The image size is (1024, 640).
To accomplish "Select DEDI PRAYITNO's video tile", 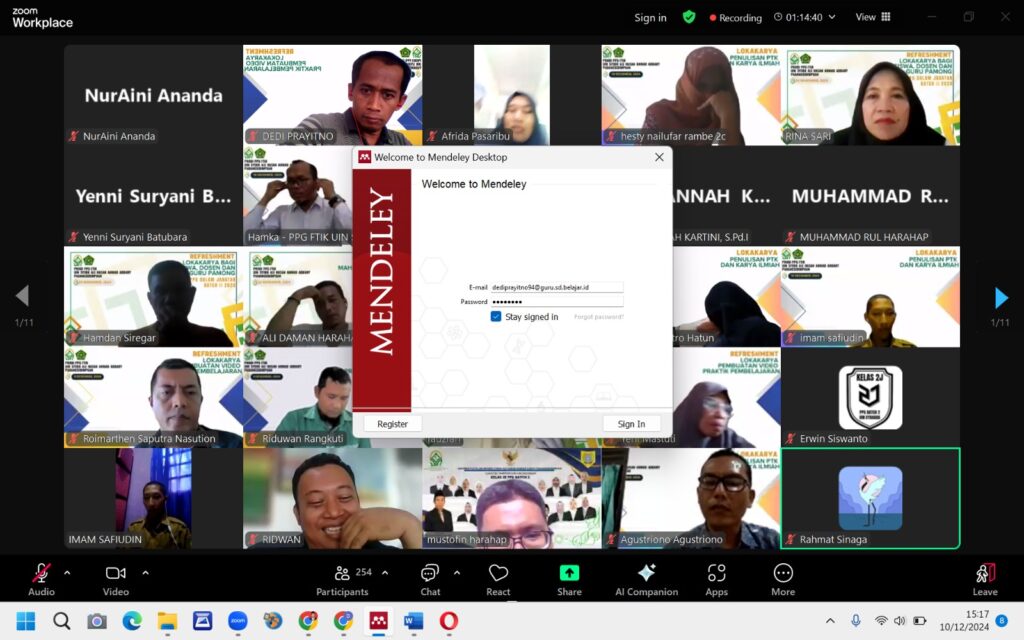I will click(x=332, y=95).
